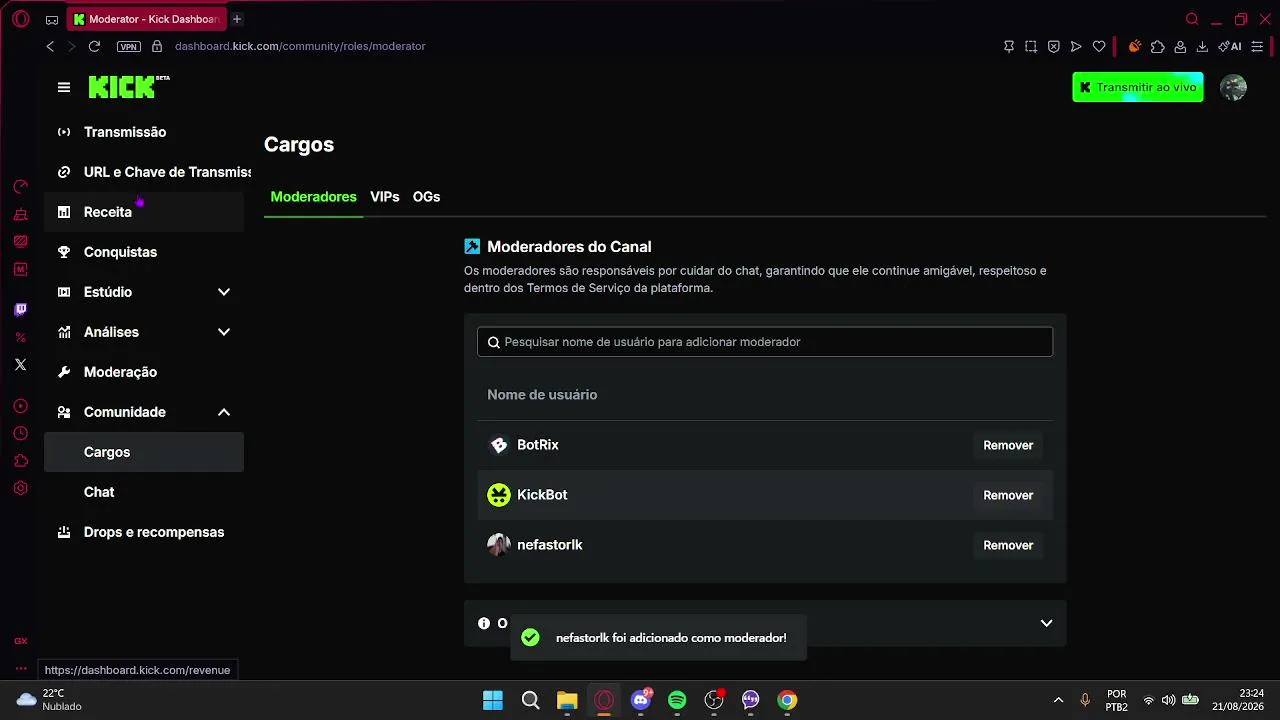Image resolution: width=1280 pixels, height=720 pixels.
Task: Expand the Análises section chevron
Action: (x=224, y=332)
